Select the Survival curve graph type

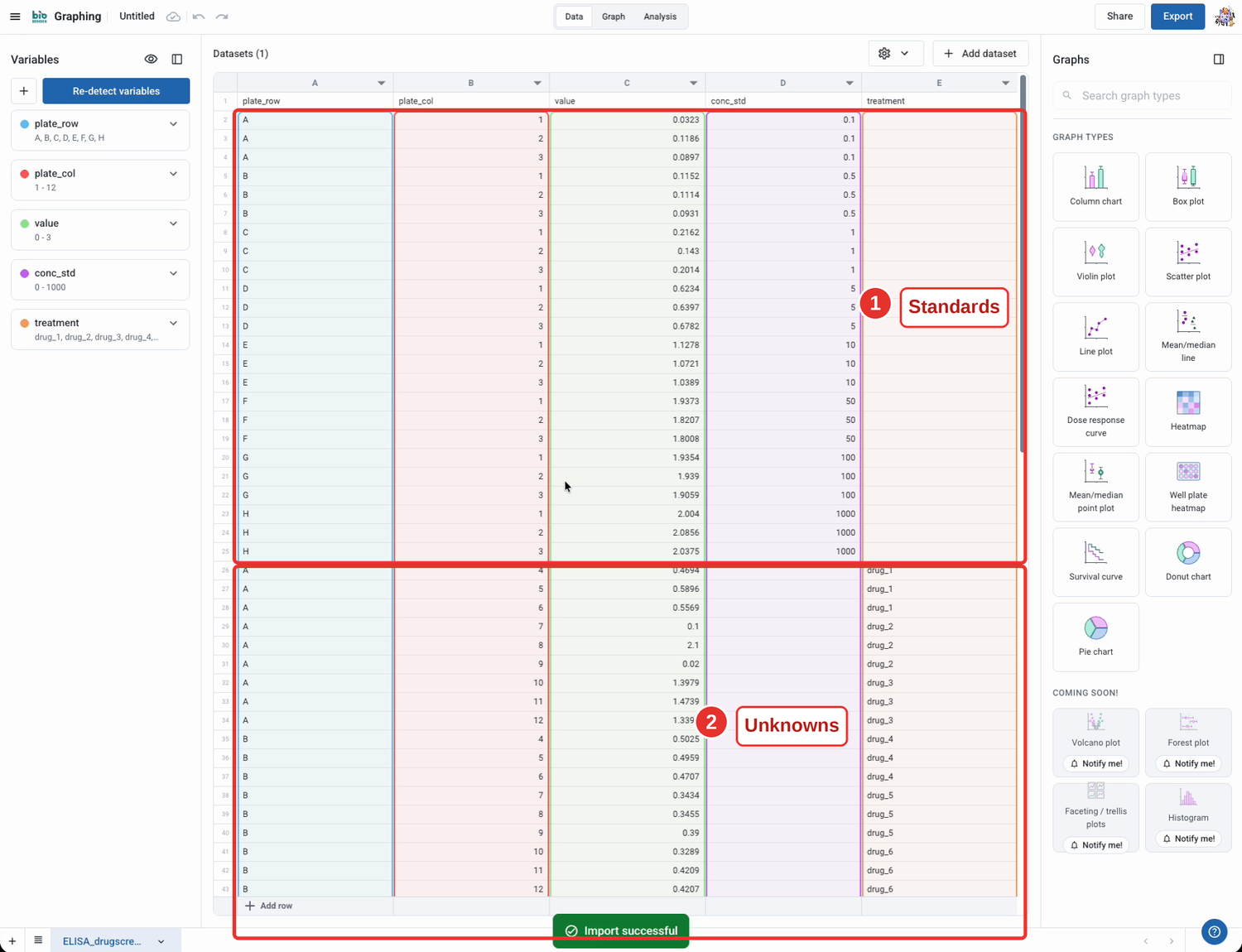click(x=1095, y=562)
